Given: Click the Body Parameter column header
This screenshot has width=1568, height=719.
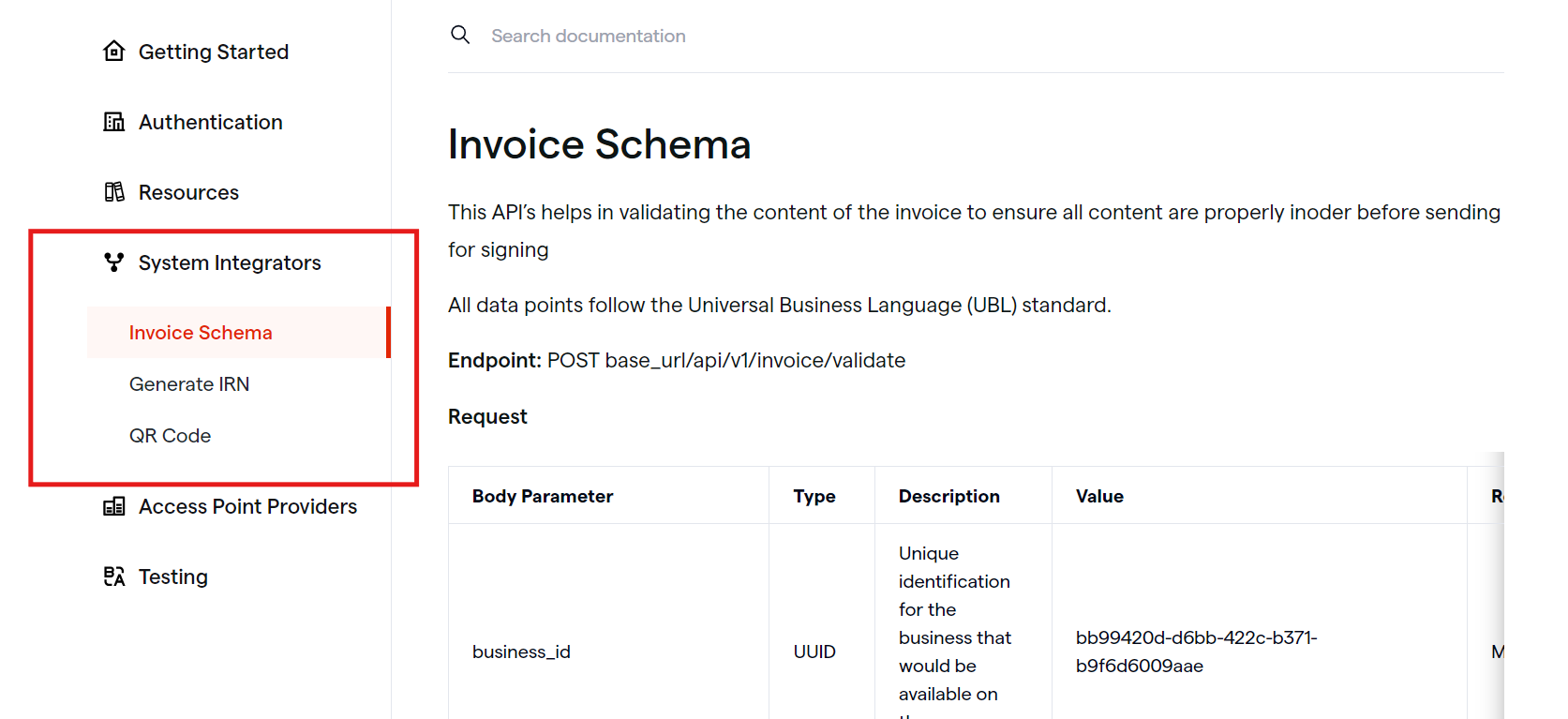Looking at the screenshot, I should [x=543, y=496].
